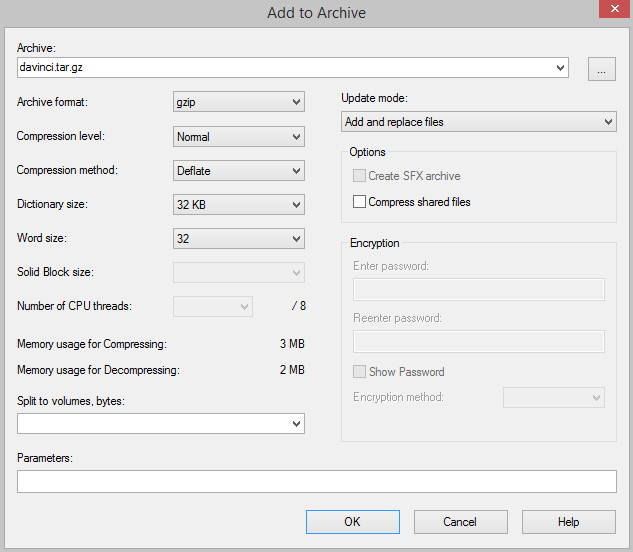Click the Show Password checkbox
Screen dimensions: 633x552
click(x=360, y=372)
